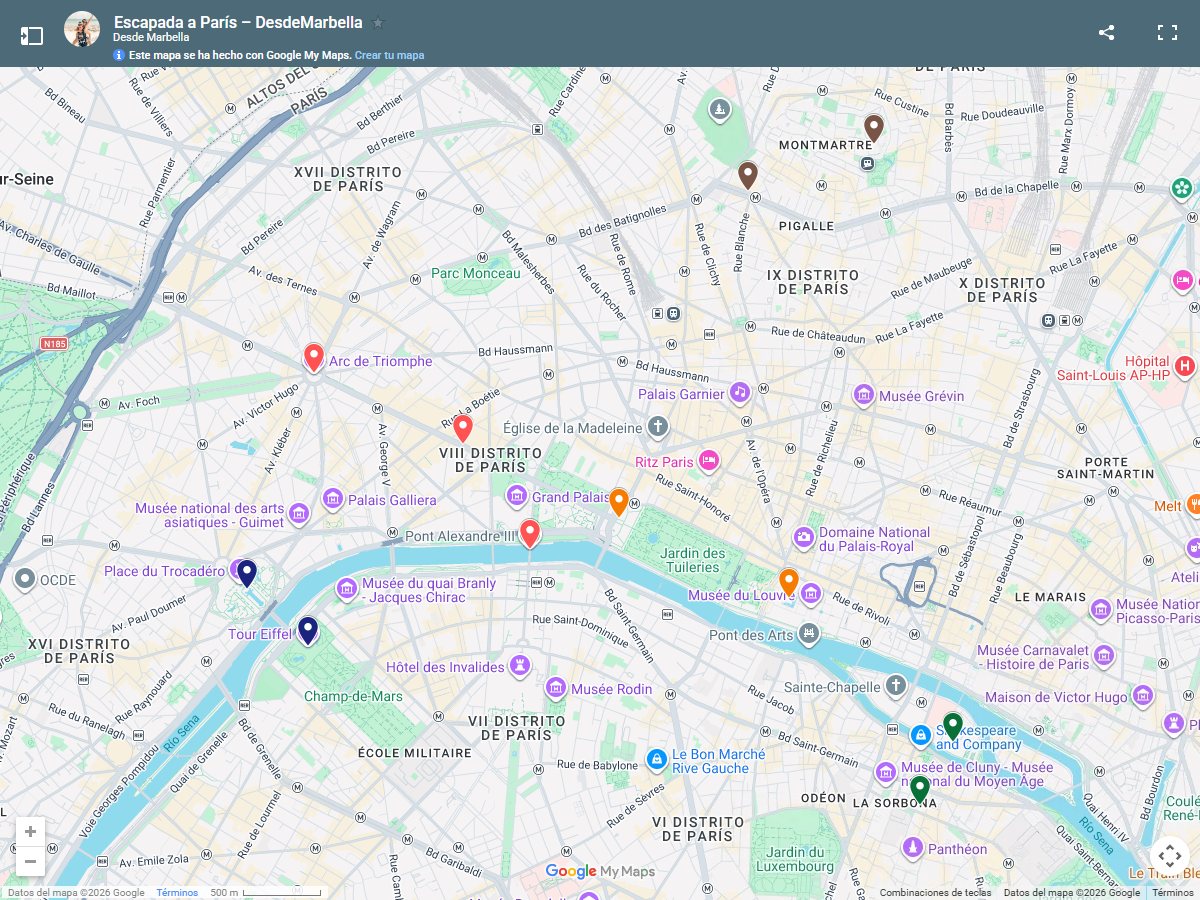The image size is (1200, 900).
Task: Select the navy pin at Place du Trocadéro
Action: coord(247,572)
